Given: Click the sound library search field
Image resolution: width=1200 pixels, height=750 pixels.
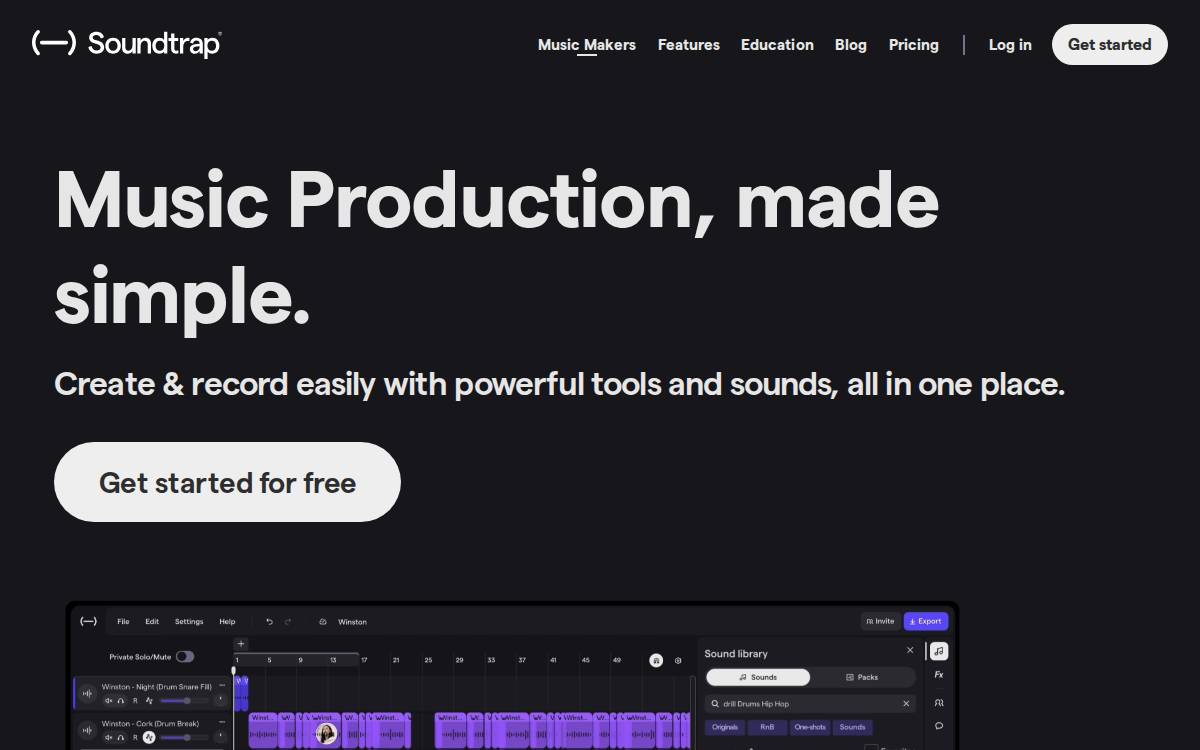Looking at the screenshot, I should pos(810,704).
